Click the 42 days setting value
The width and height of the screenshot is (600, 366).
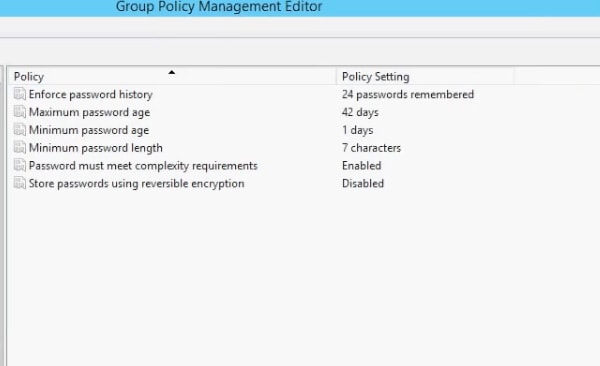click(360, 112)
